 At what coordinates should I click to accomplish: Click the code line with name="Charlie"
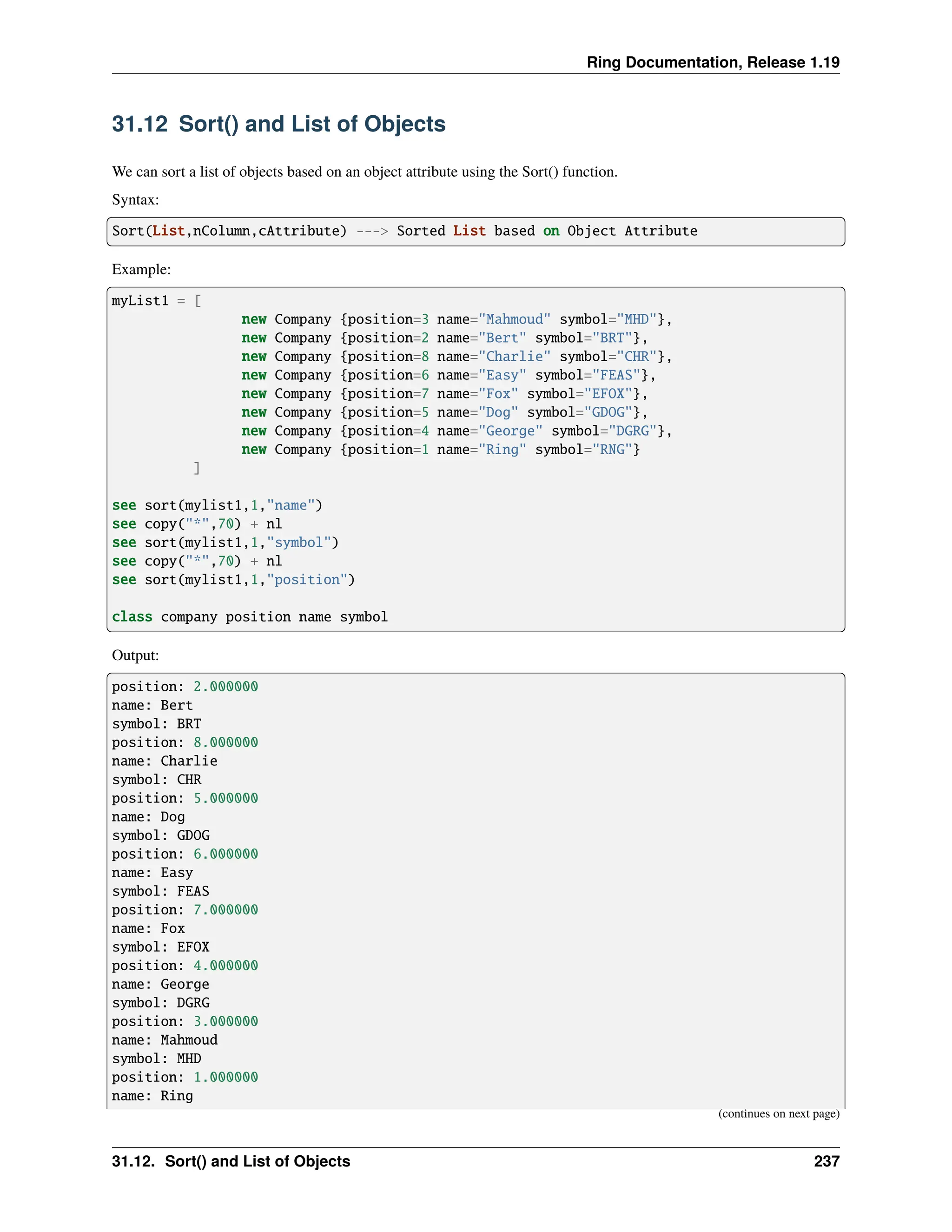coord(457,357)
